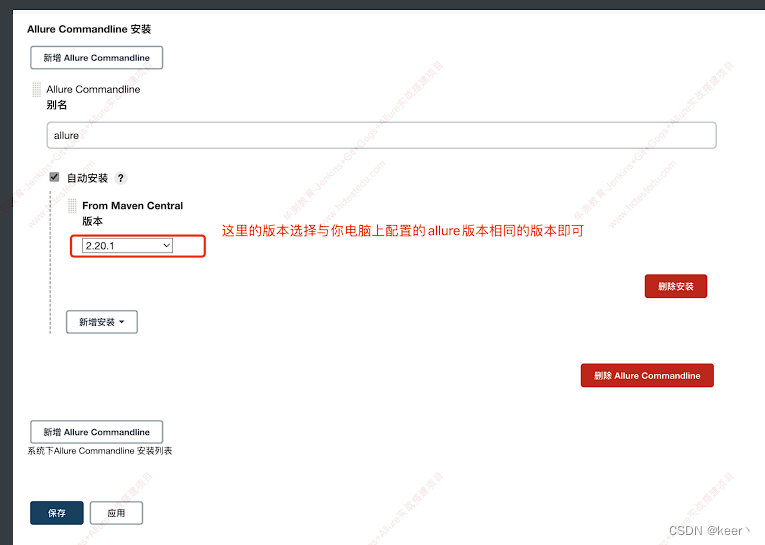Open help icon next to 自动安装
The image size is (765, 545).
coord(121,178)
